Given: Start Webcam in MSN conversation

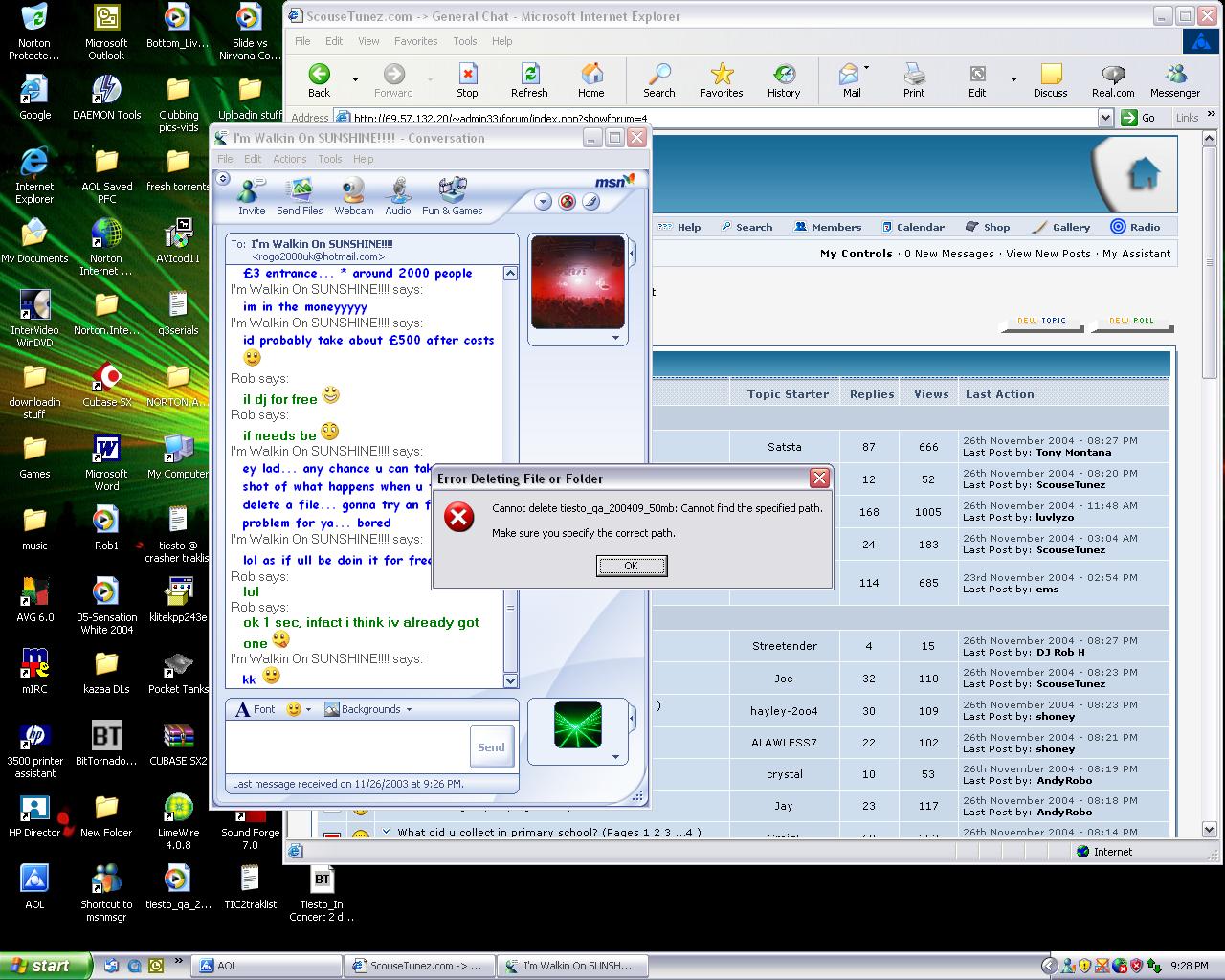Looking at the screenshot, I should [354, 197].
